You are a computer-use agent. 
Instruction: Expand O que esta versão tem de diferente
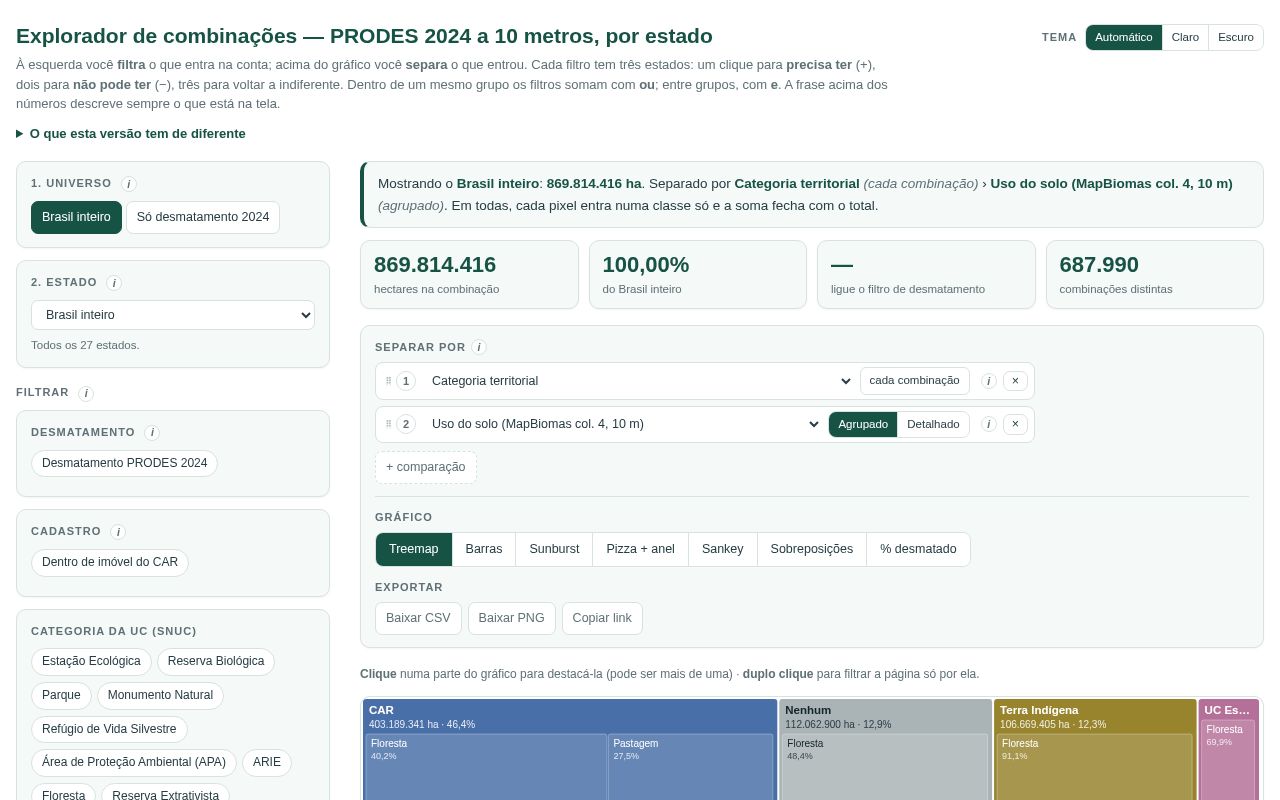pyautogui.click(x=131, y=133)
